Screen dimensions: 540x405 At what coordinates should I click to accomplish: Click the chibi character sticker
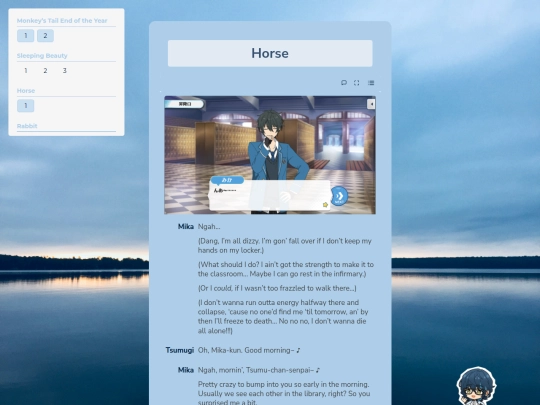(x=476, y=386)
